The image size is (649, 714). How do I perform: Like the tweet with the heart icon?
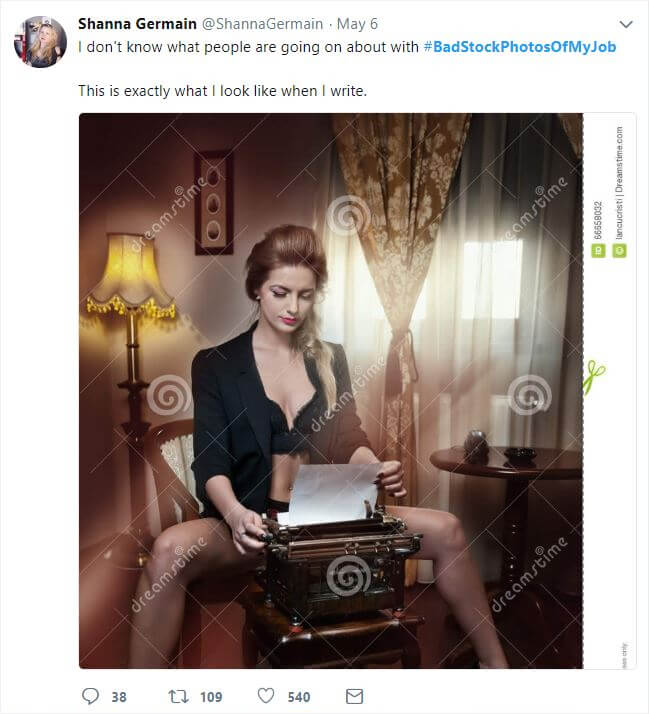266,696
